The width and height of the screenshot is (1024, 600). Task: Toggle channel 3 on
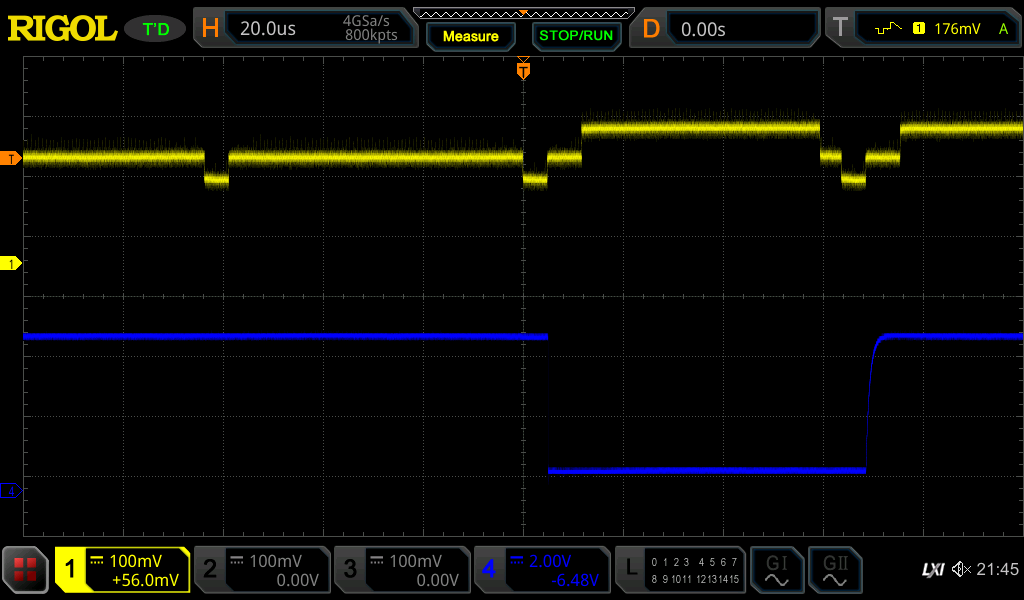point(402,569)
